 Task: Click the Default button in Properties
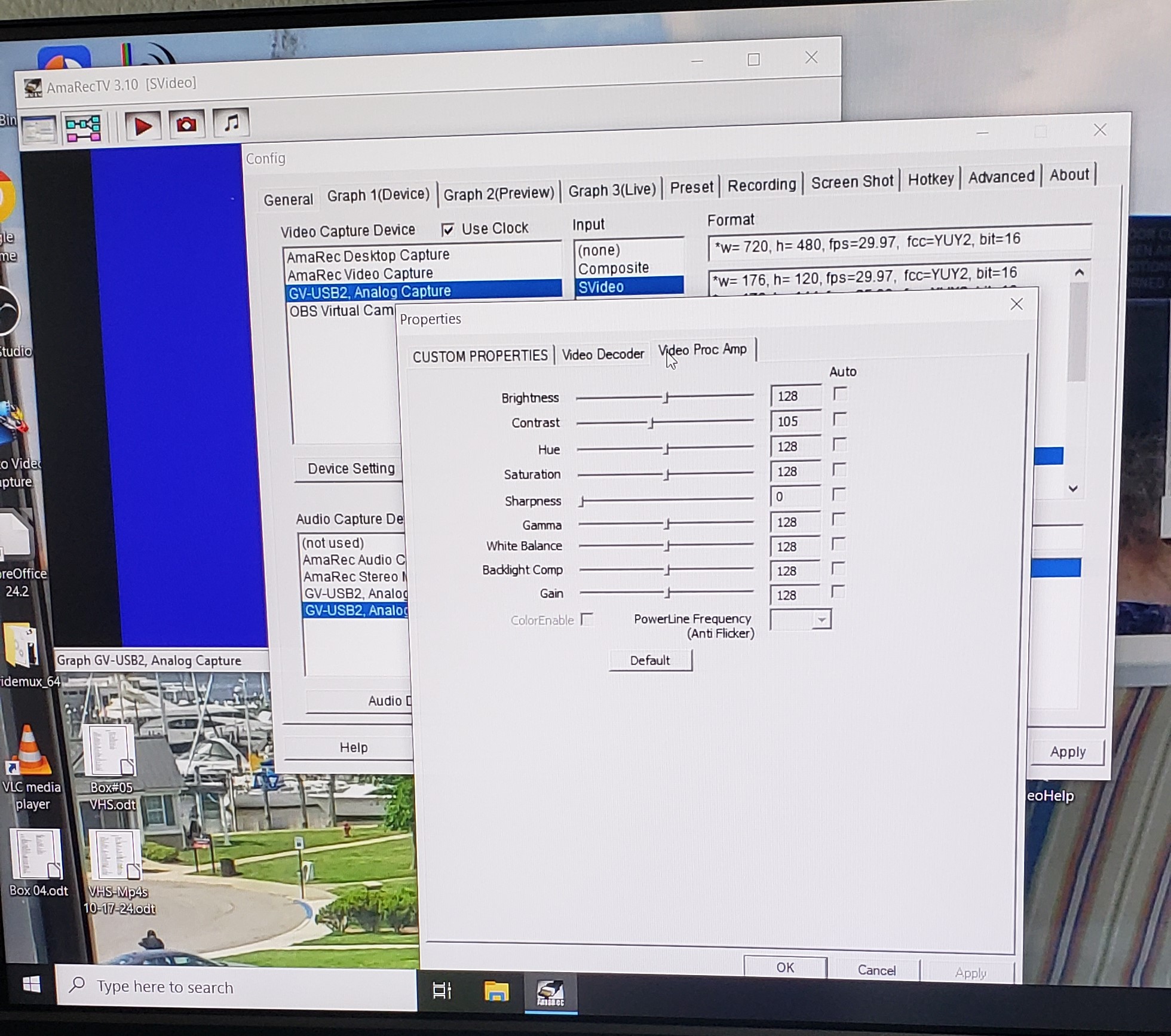tap(650, 660)
